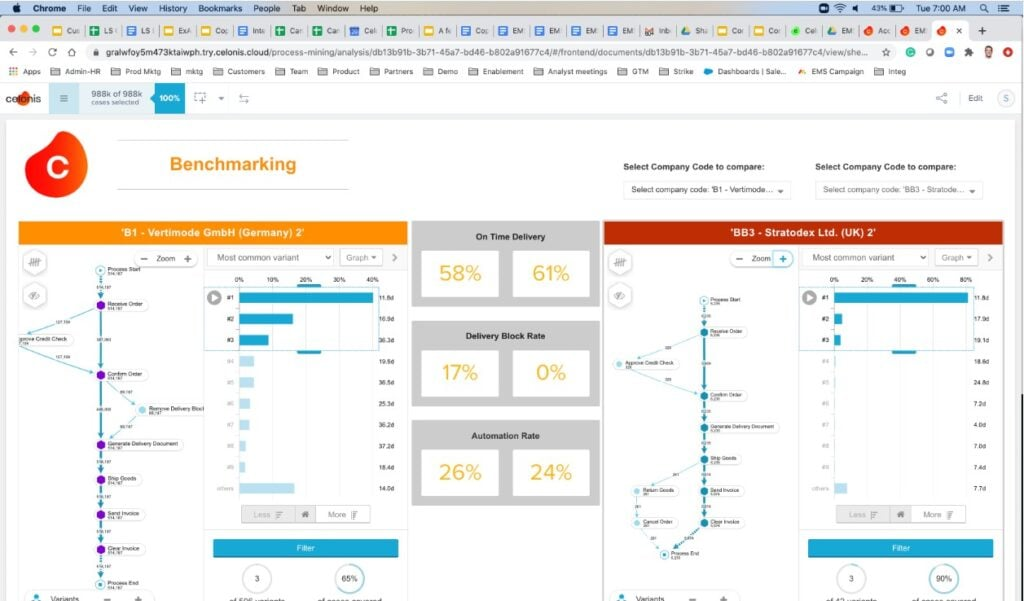Image resolution: width=1024 pixels, height=601 pixels.
Task: Toggle frequency tally icon in left process explorer
Action: point(35,262)
